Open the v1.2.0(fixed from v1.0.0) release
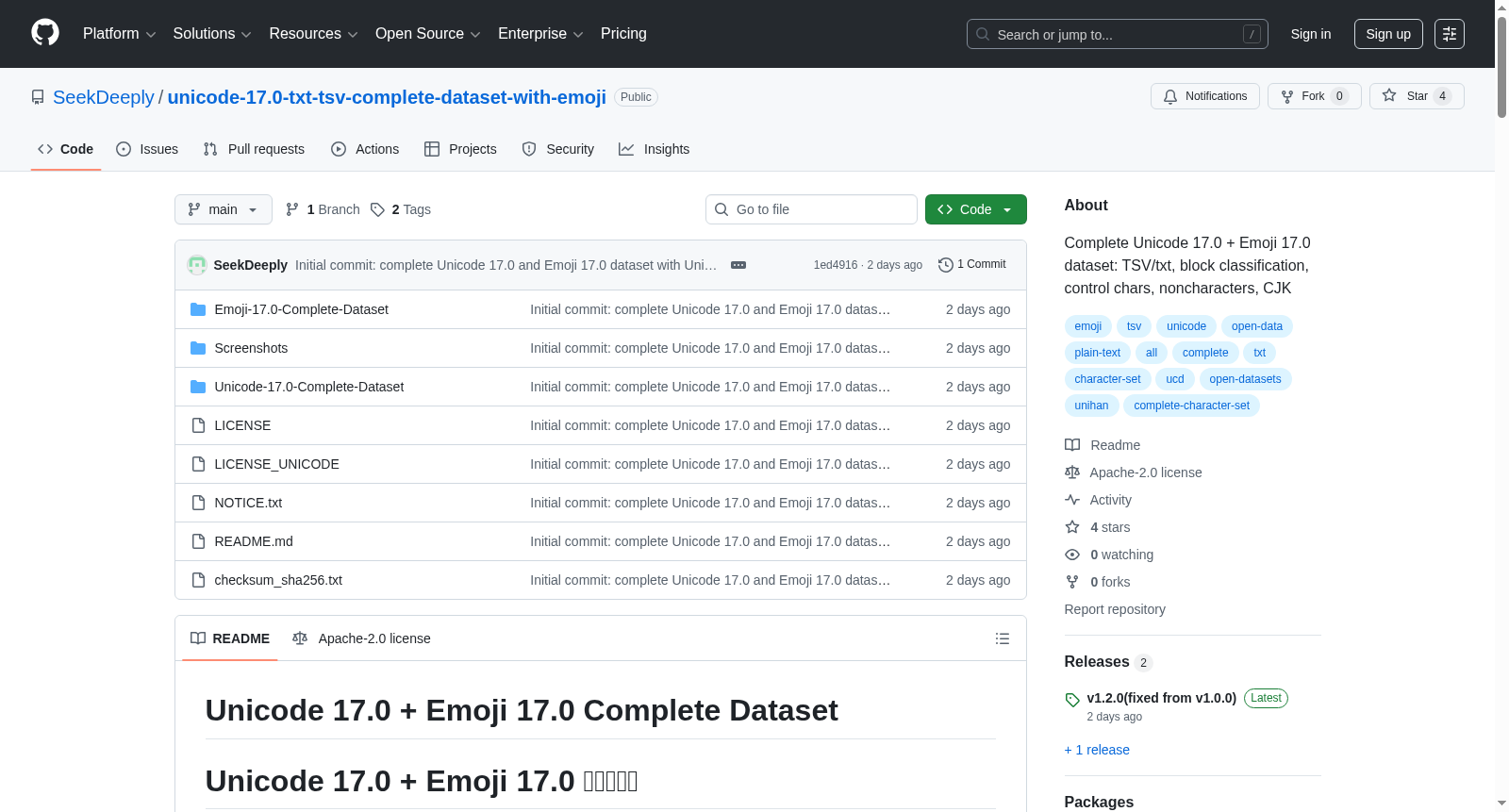Image resolution: width=1509 pixels, height=812 pixels. tap(1162, 698)
